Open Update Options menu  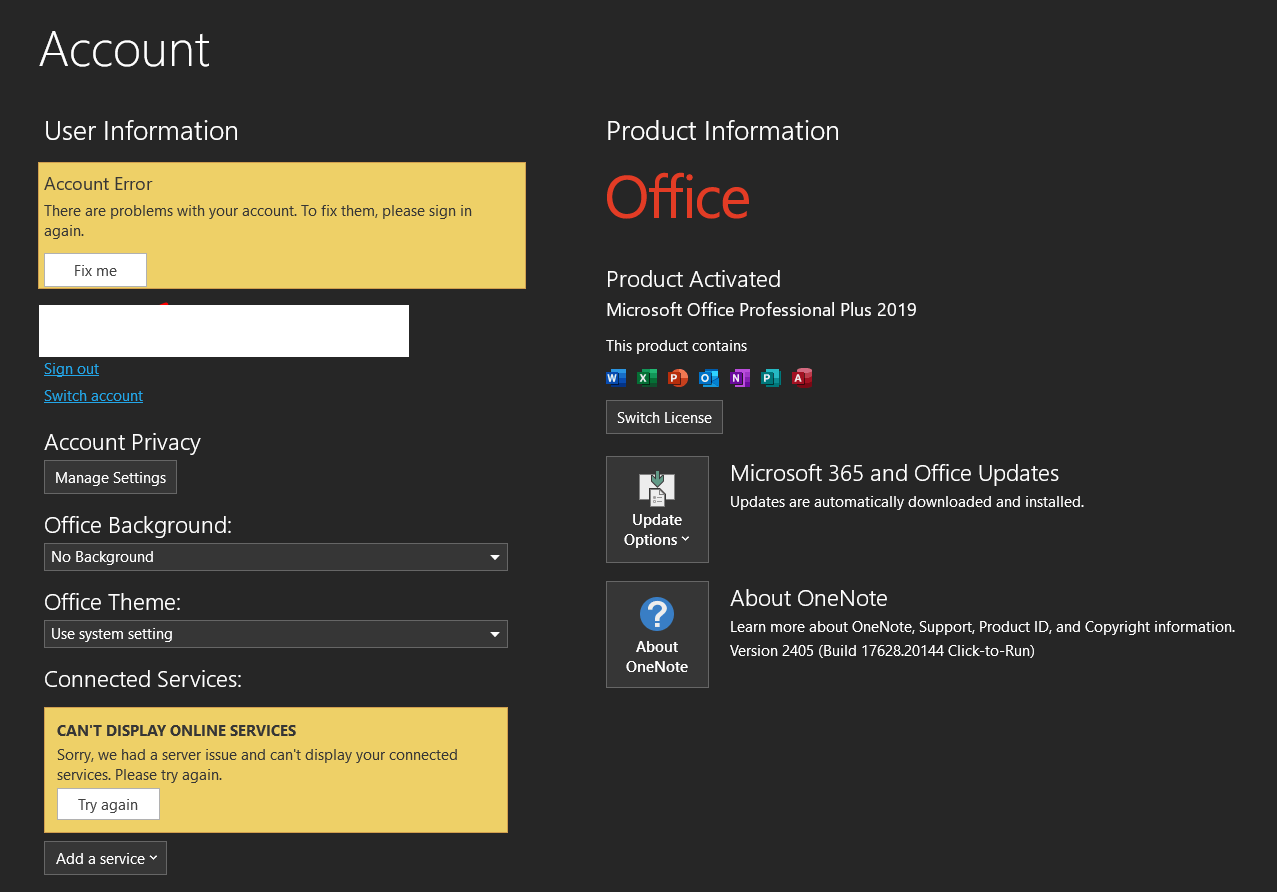click(x=657, y=509)
